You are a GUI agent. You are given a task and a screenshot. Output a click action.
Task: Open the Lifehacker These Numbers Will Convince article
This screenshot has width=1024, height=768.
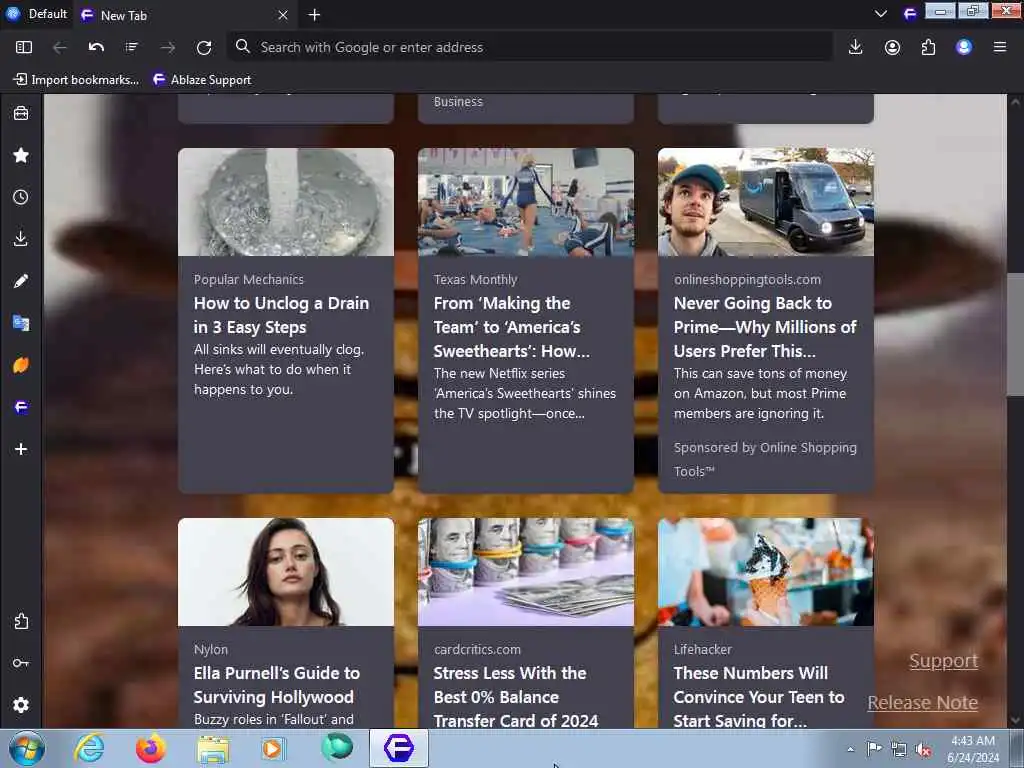(x=759, y=696)
